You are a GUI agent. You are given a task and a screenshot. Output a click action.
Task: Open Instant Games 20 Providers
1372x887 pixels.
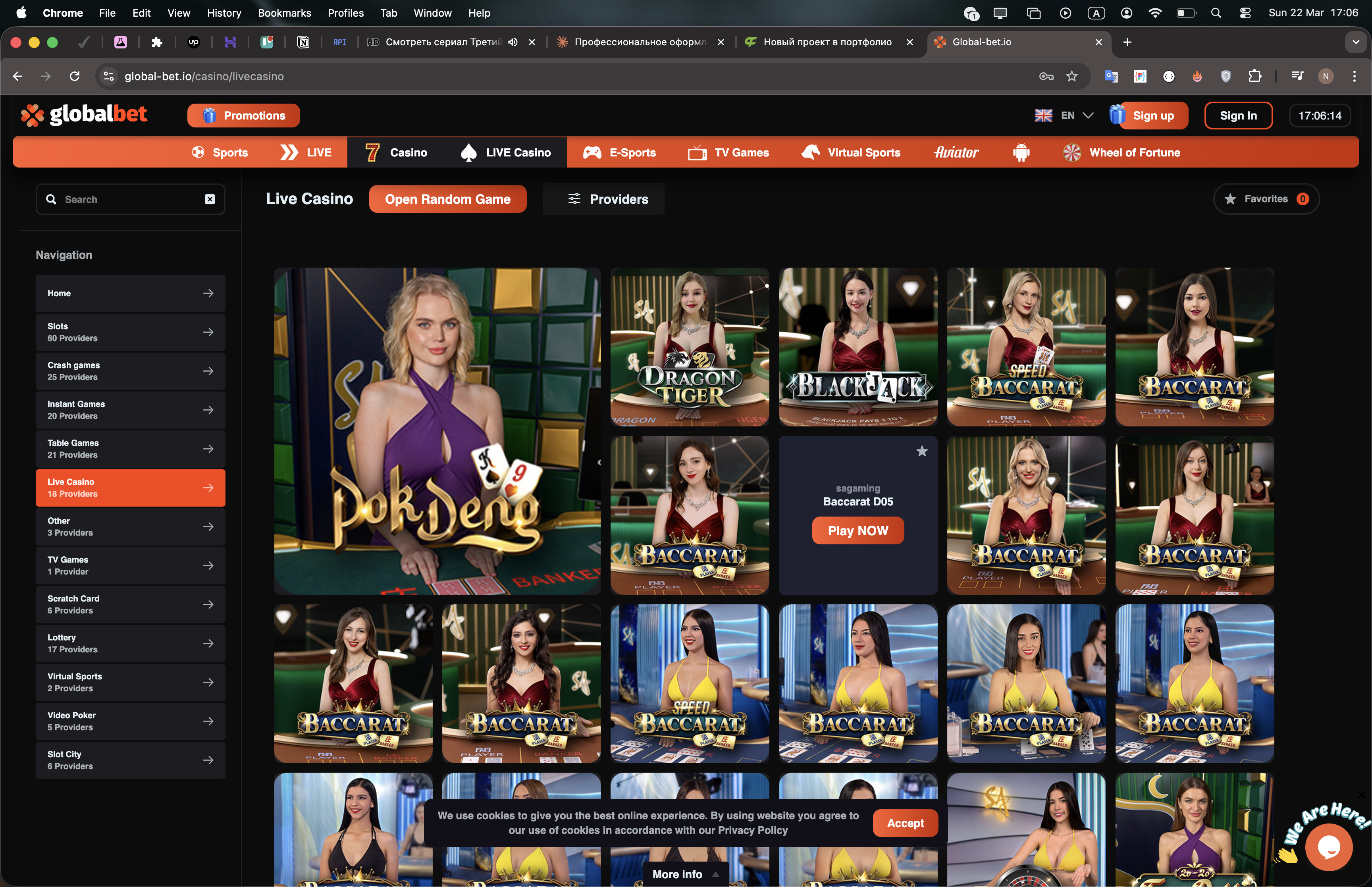point(130,410)
